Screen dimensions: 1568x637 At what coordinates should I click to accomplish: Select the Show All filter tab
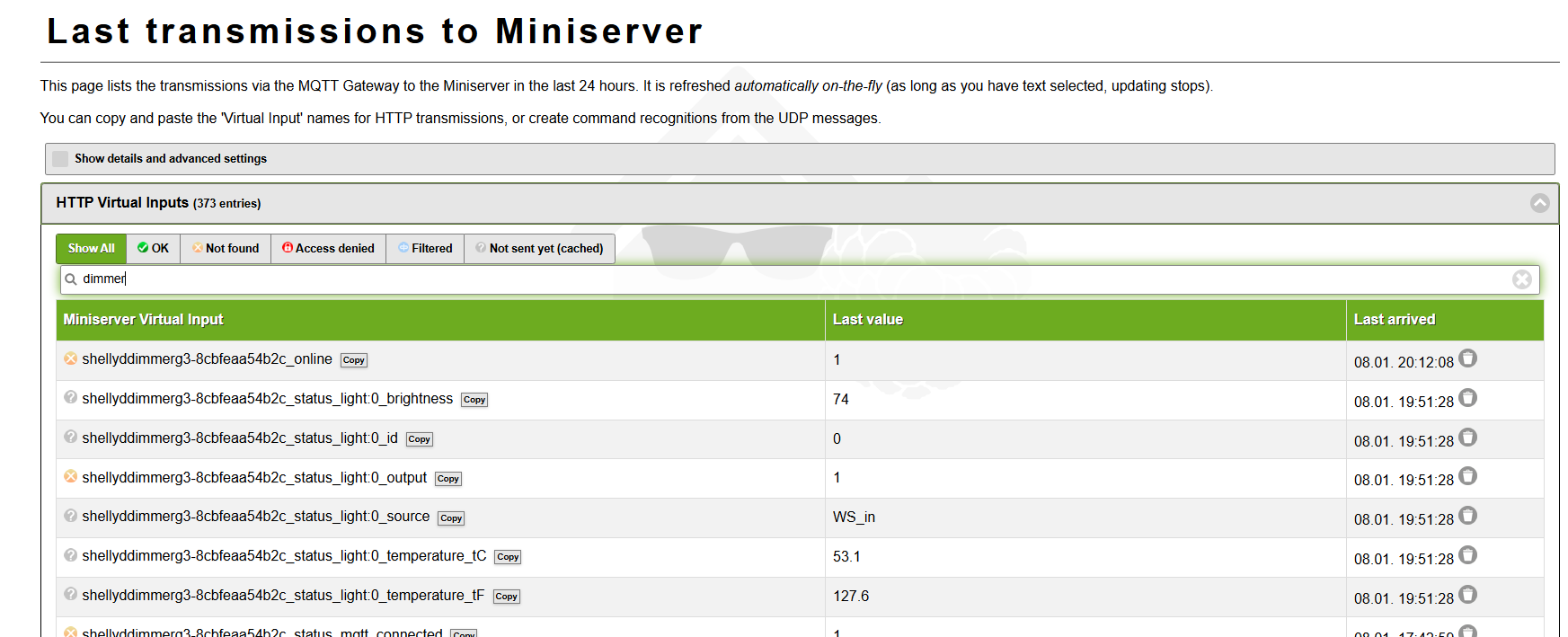[91, 249]
